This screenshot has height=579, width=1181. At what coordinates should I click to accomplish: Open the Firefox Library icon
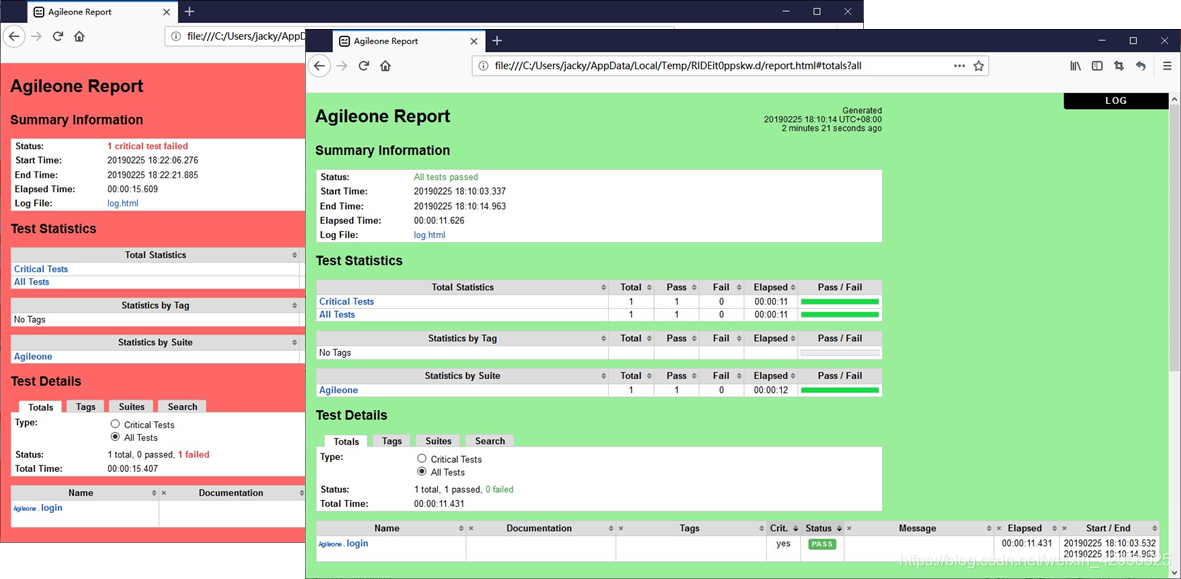point(1076,66)
